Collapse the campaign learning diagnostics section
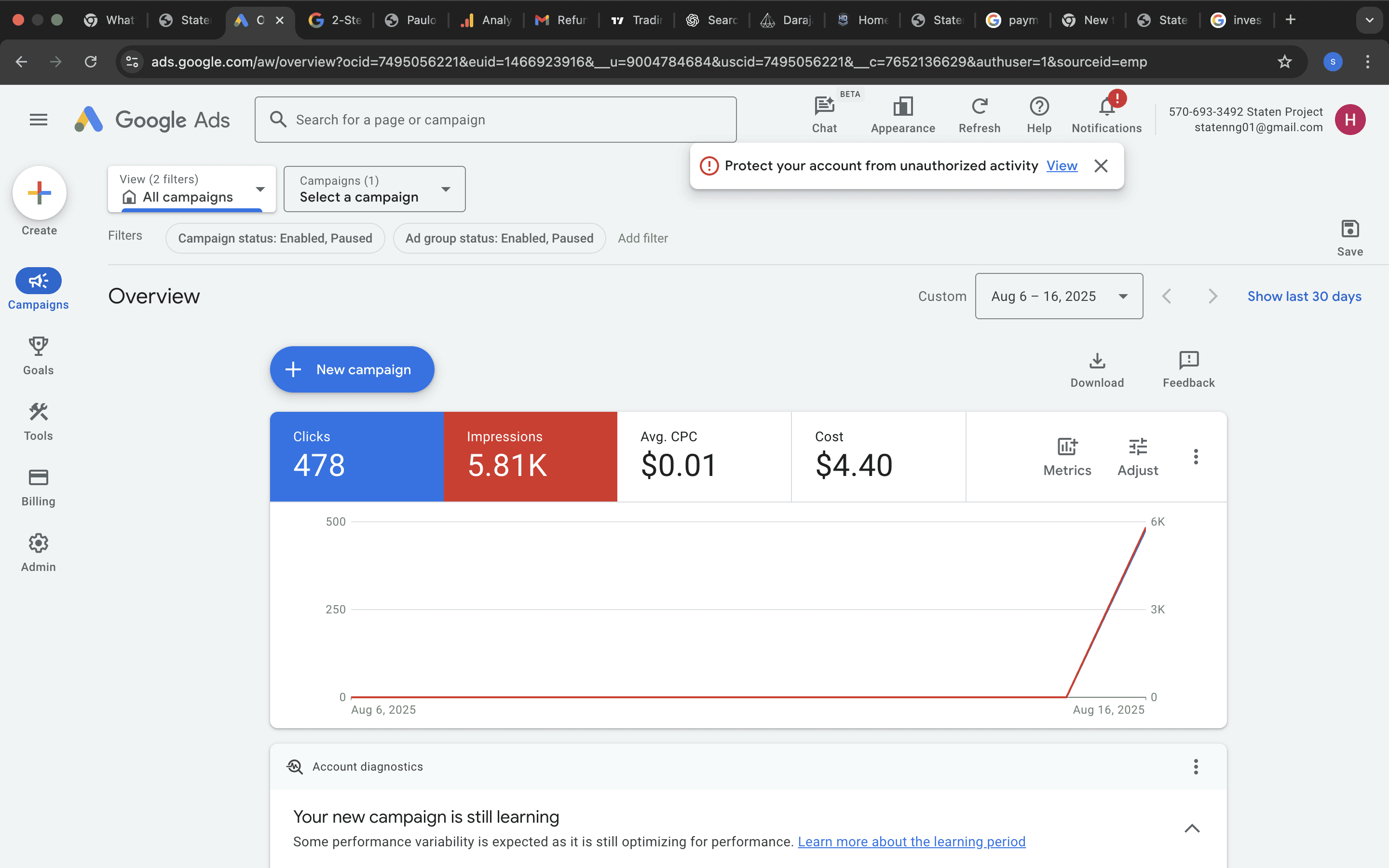1389x868 pixels. pyautogui.click(x=1192, y=828)
